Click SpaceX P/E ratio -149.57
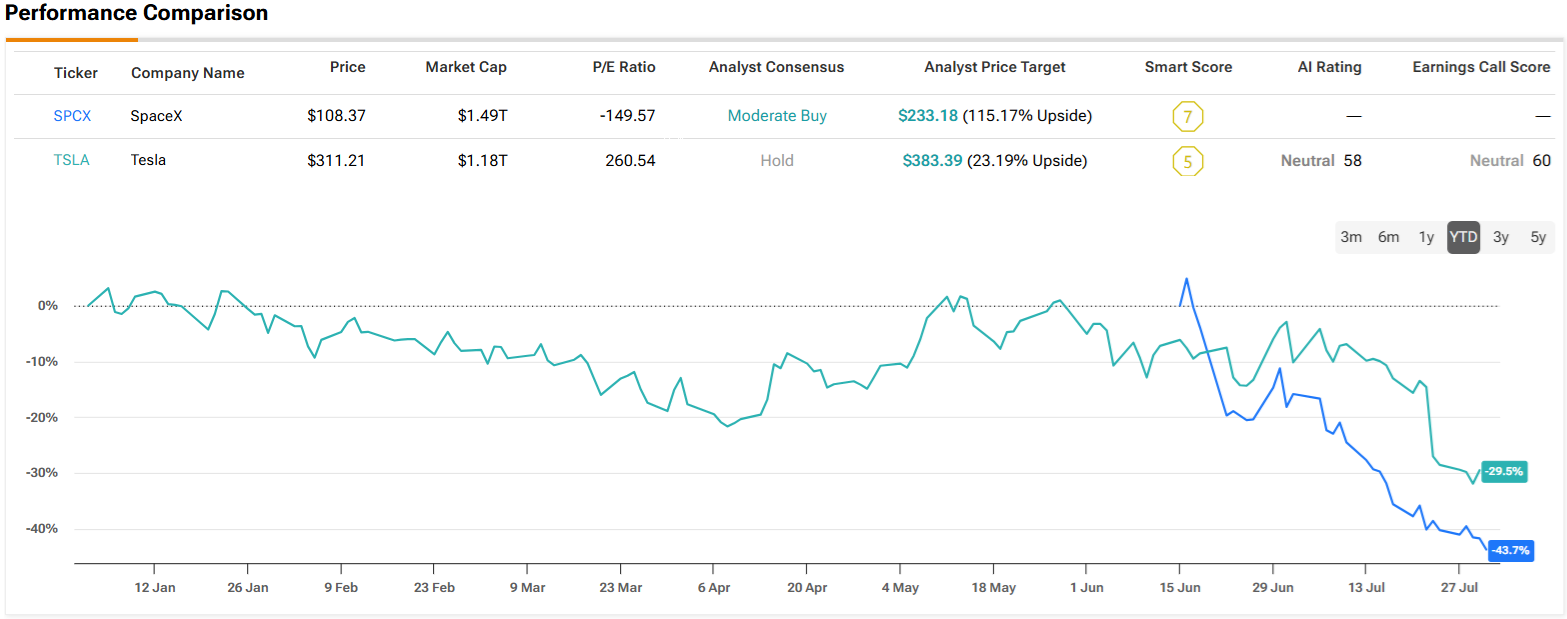Screen dimensions: 1567x619 628,116
